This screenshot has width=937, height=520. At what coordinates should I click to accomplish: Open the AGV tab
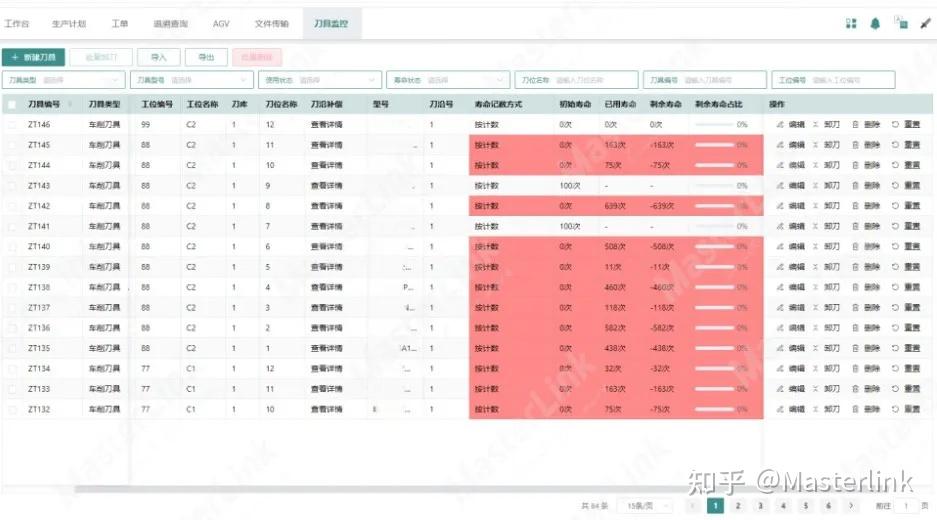[x=221, y=24]
